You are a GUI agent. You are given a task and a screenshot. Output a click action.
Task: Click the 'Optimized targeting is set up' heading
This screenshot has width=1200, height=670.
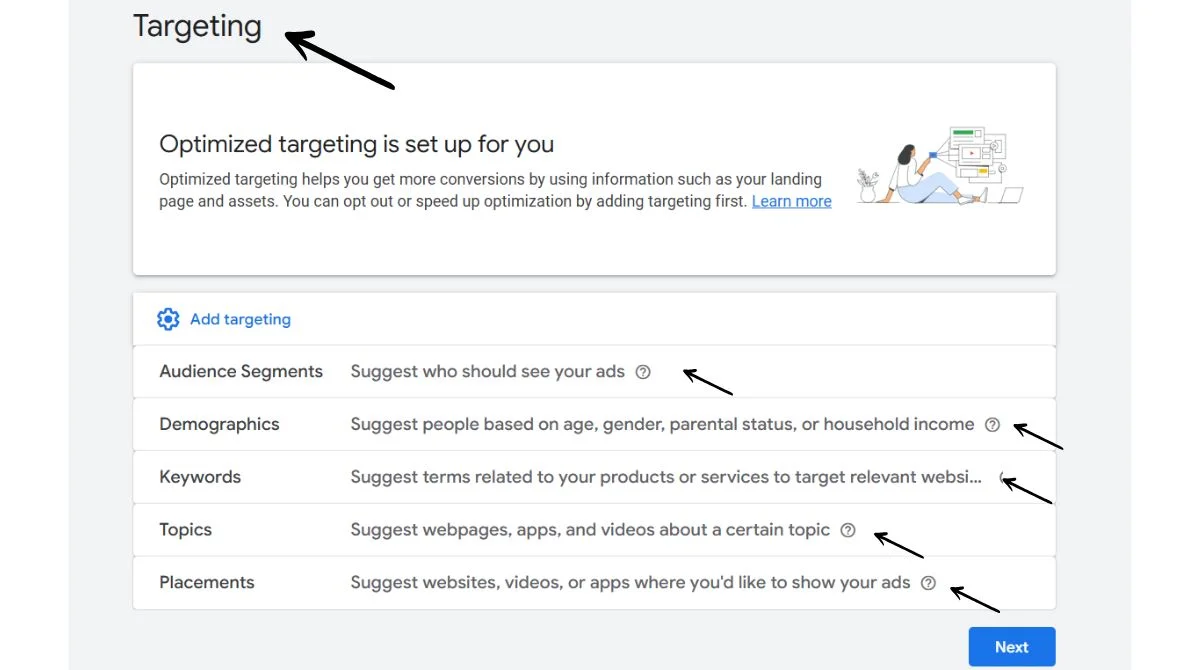click(x=357, y=144)
